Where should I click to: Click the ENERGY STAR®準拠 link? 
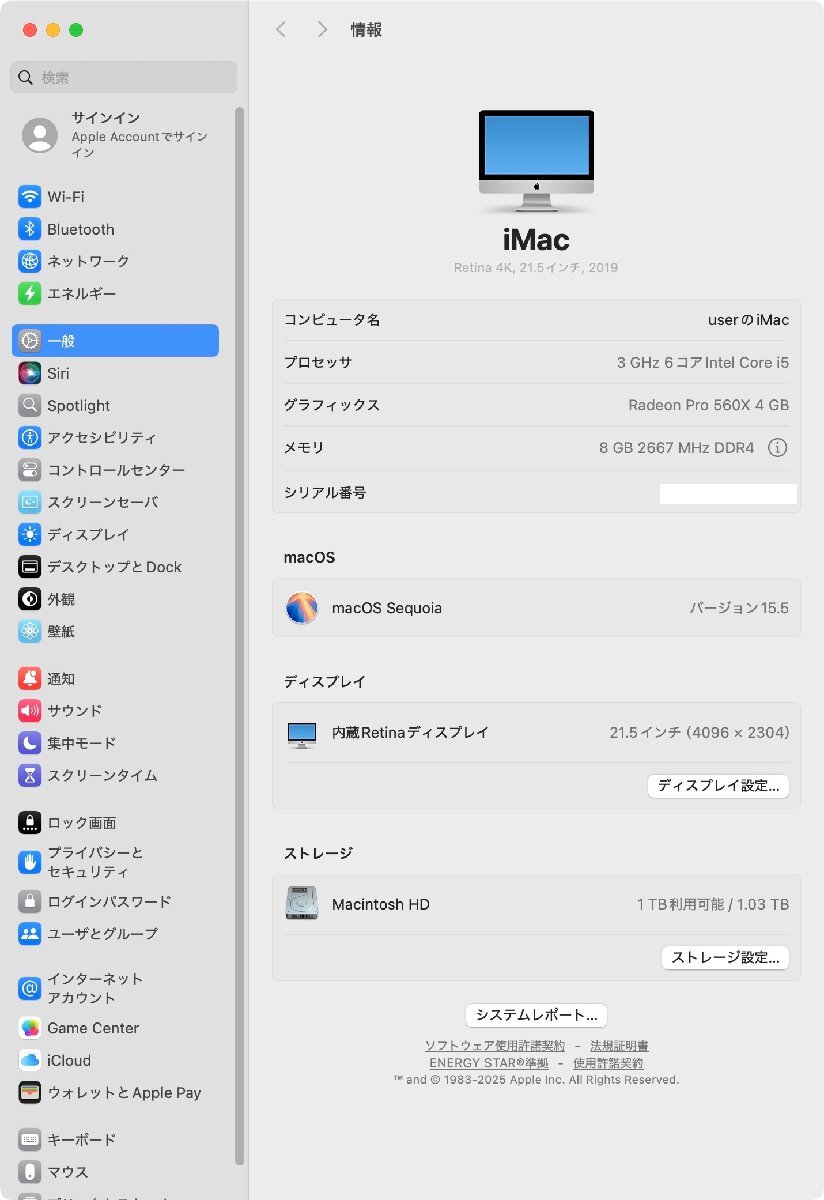[x=489, y=1063]
